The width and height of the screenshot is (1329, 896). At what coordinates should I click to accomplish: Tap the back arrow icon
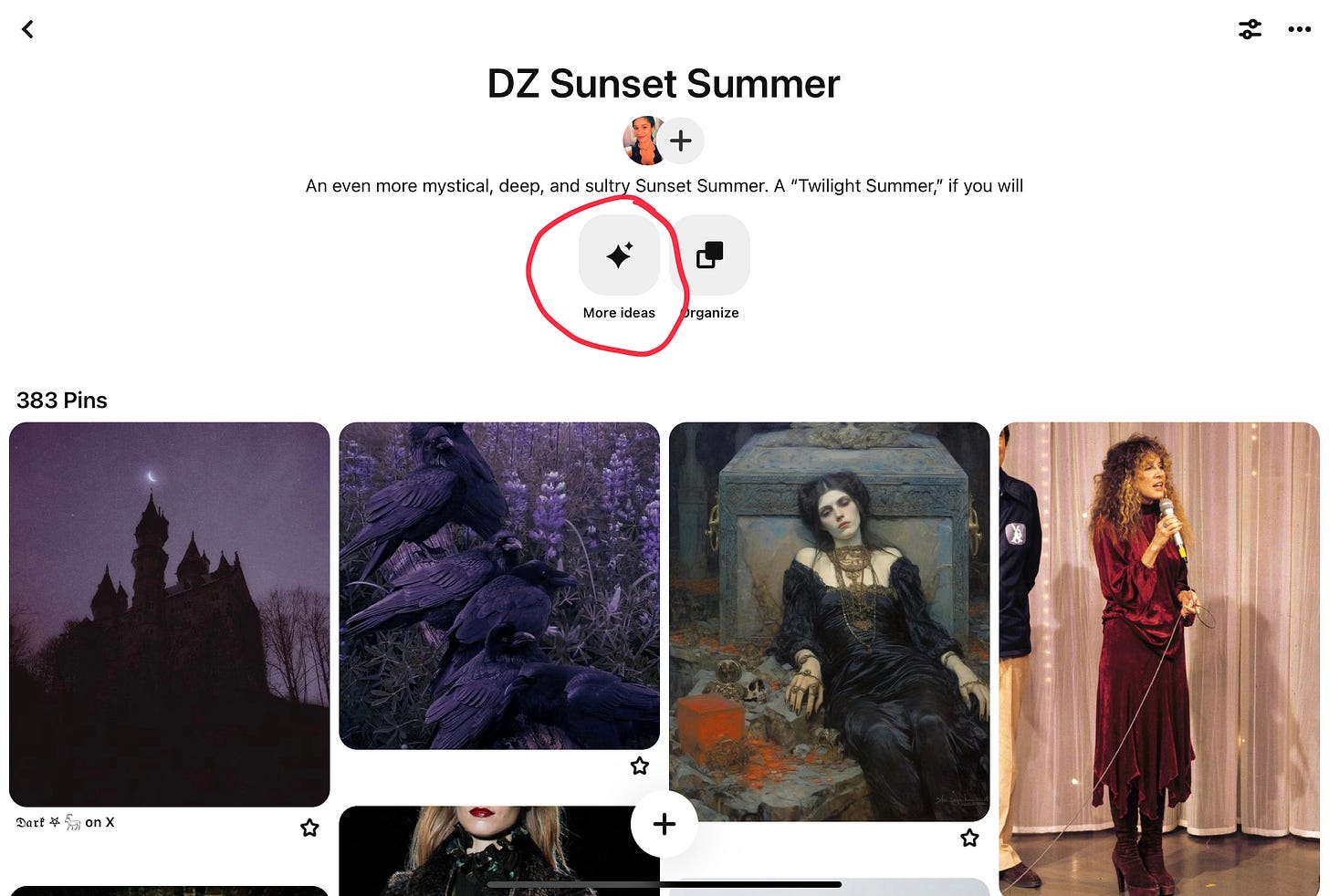click(27, 29)
